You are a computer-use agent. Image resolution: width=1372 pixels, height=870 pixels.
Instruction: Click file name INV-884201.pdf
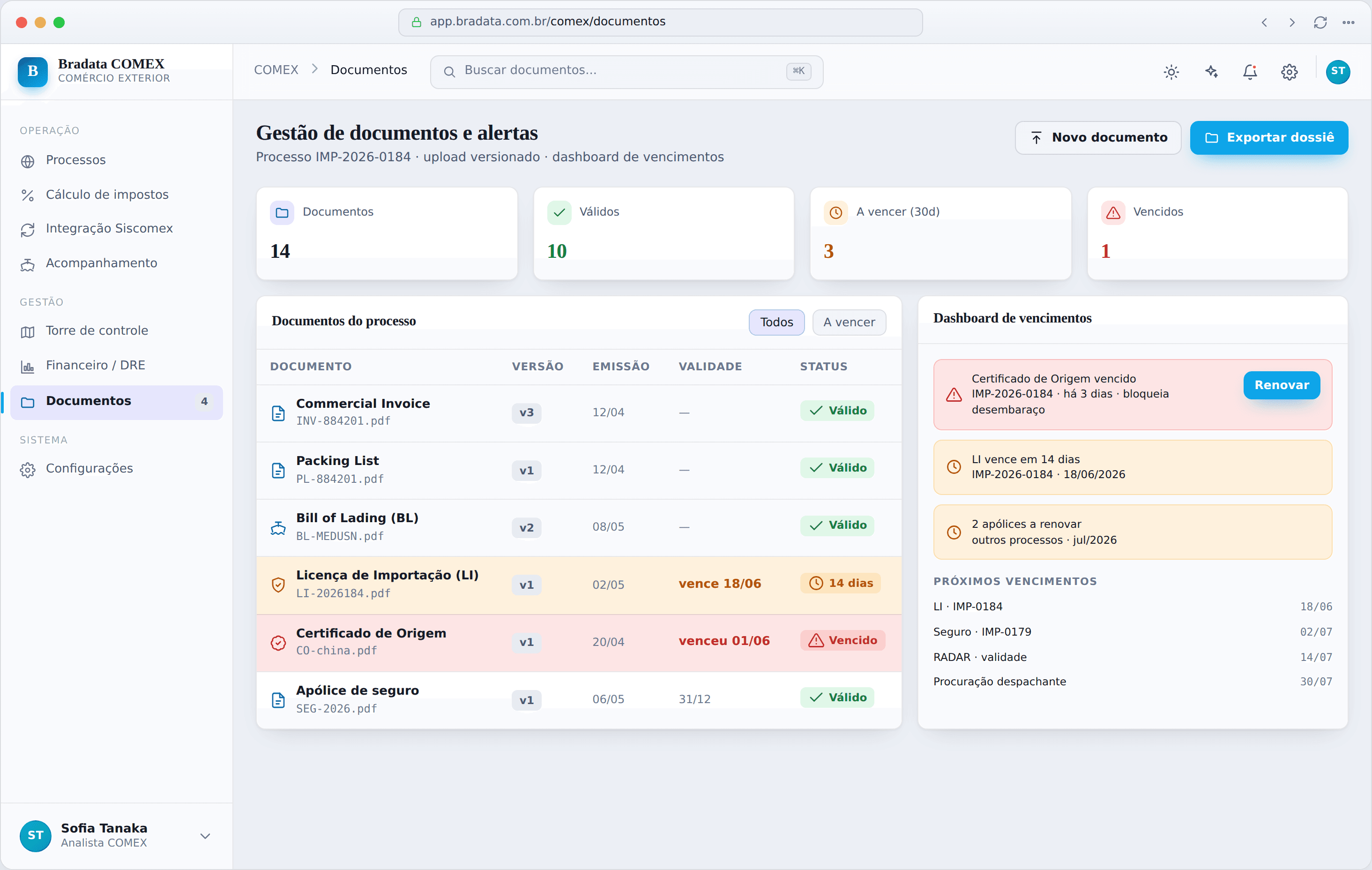(343, 421)
